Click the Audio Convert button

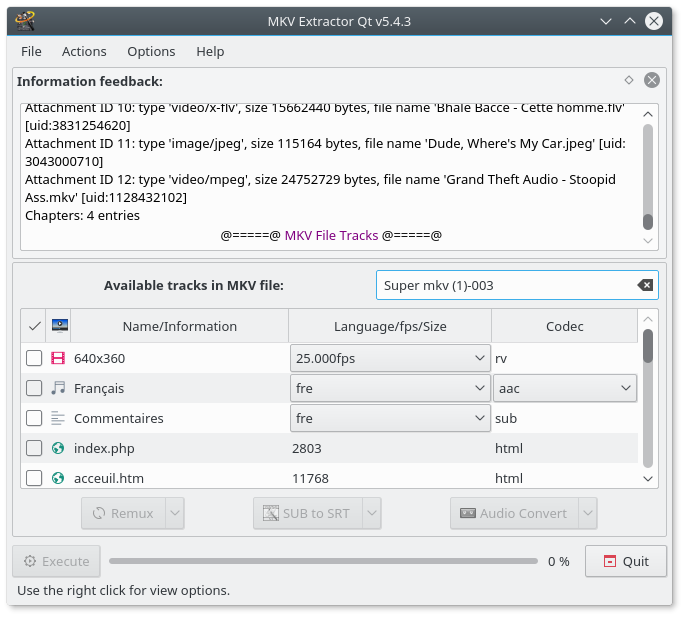515,513
